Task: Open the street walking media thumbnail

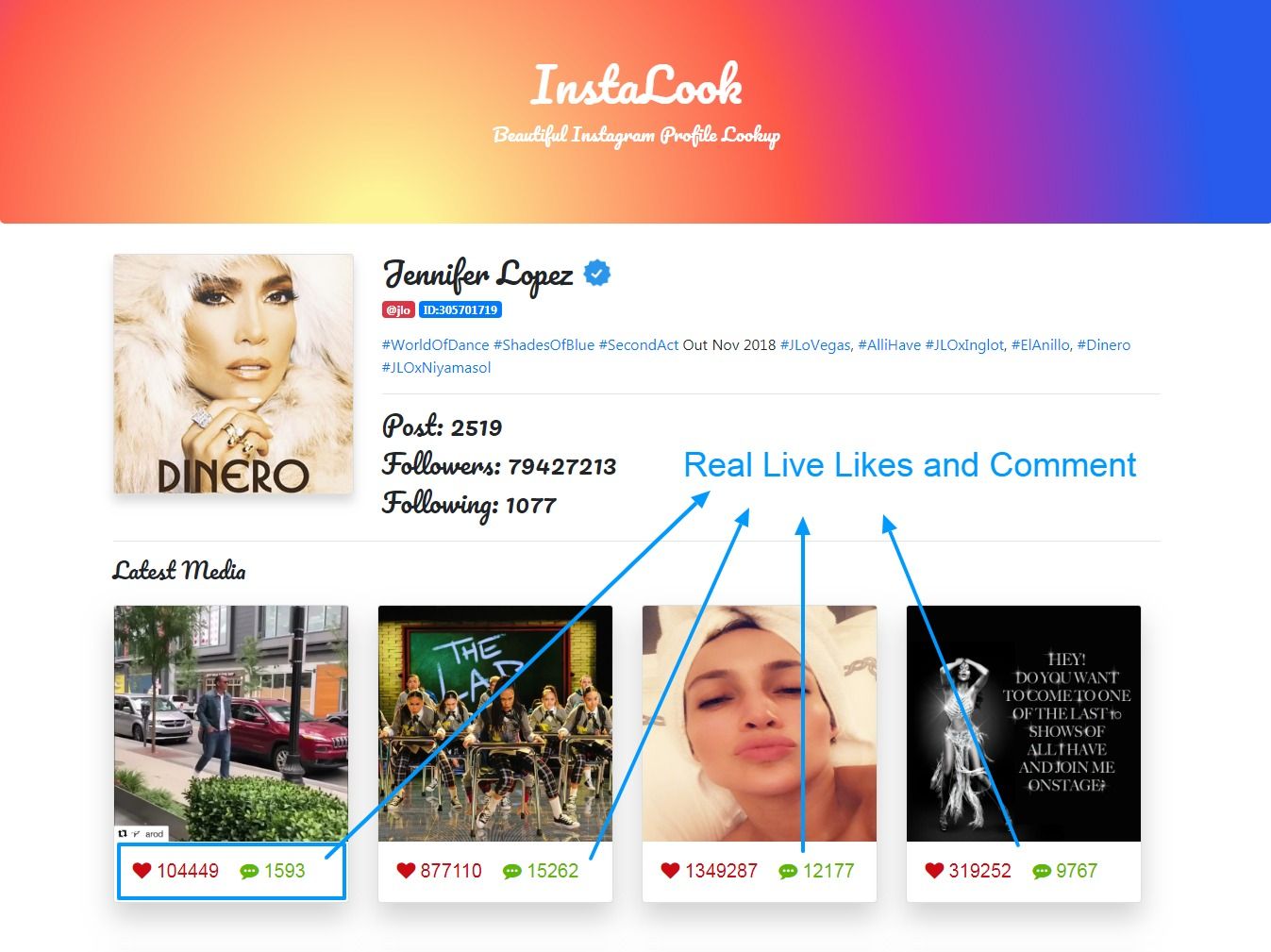Action: coord(231,724)
